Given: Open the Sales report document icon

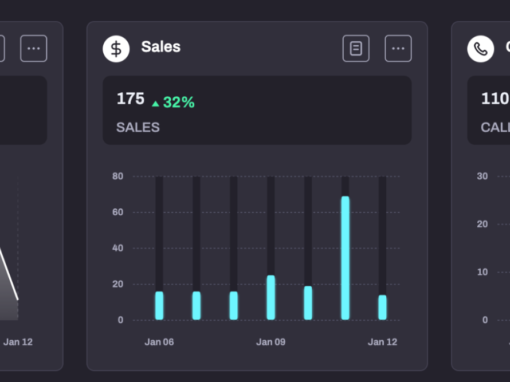Looking at the screenshot, I should 356,48.
